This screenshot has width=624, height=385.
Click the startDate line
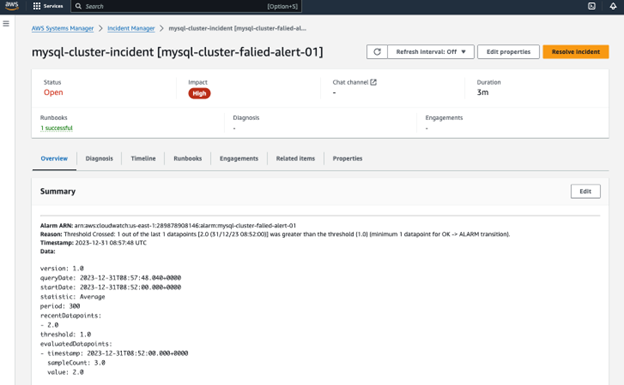pyautogui.click(x=111, y=287)
